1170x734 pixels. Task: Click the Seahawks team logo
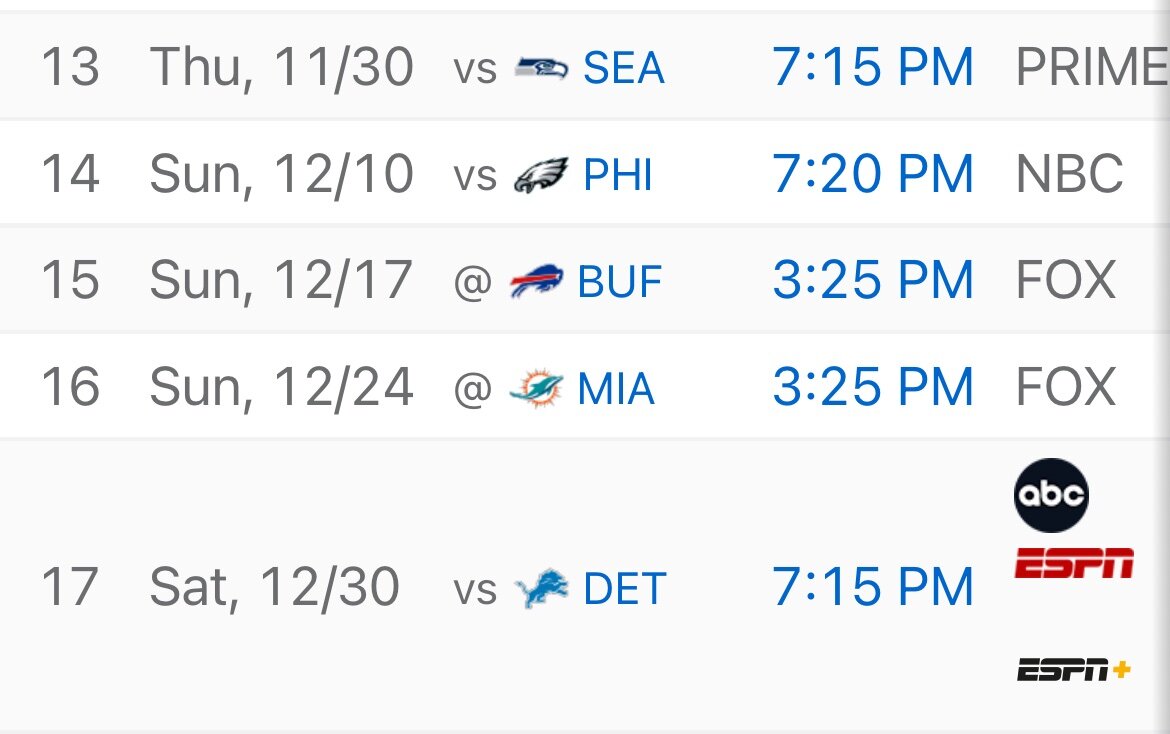tap(541, 69)
